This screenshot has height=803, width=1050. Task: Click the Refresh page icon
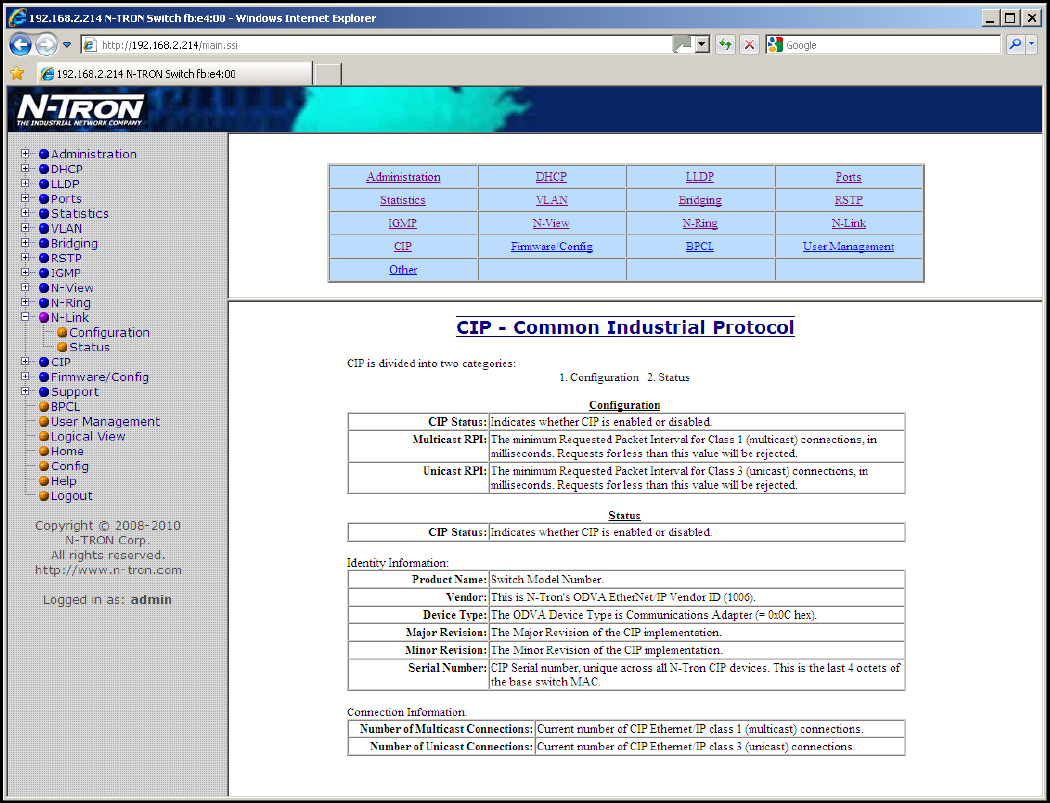725,45
